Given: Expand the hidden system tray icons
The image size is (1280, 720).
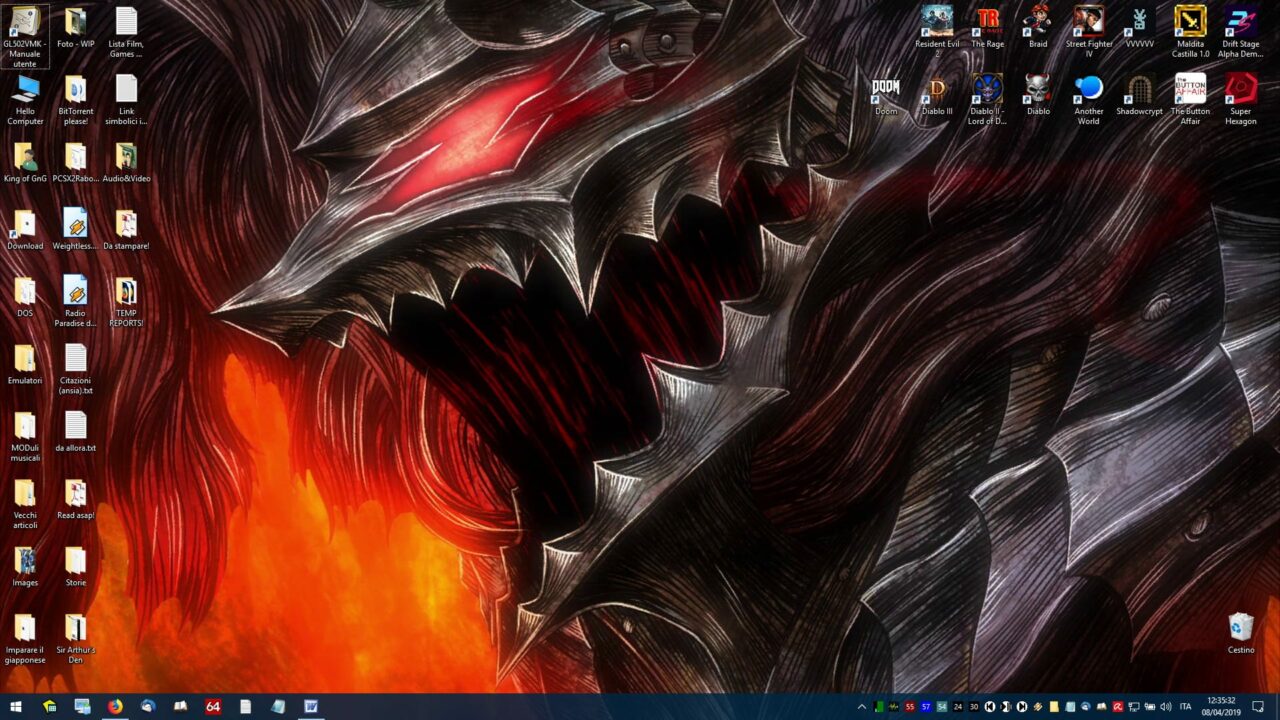Looking at the screenshot, I should [x=862, y=707].
